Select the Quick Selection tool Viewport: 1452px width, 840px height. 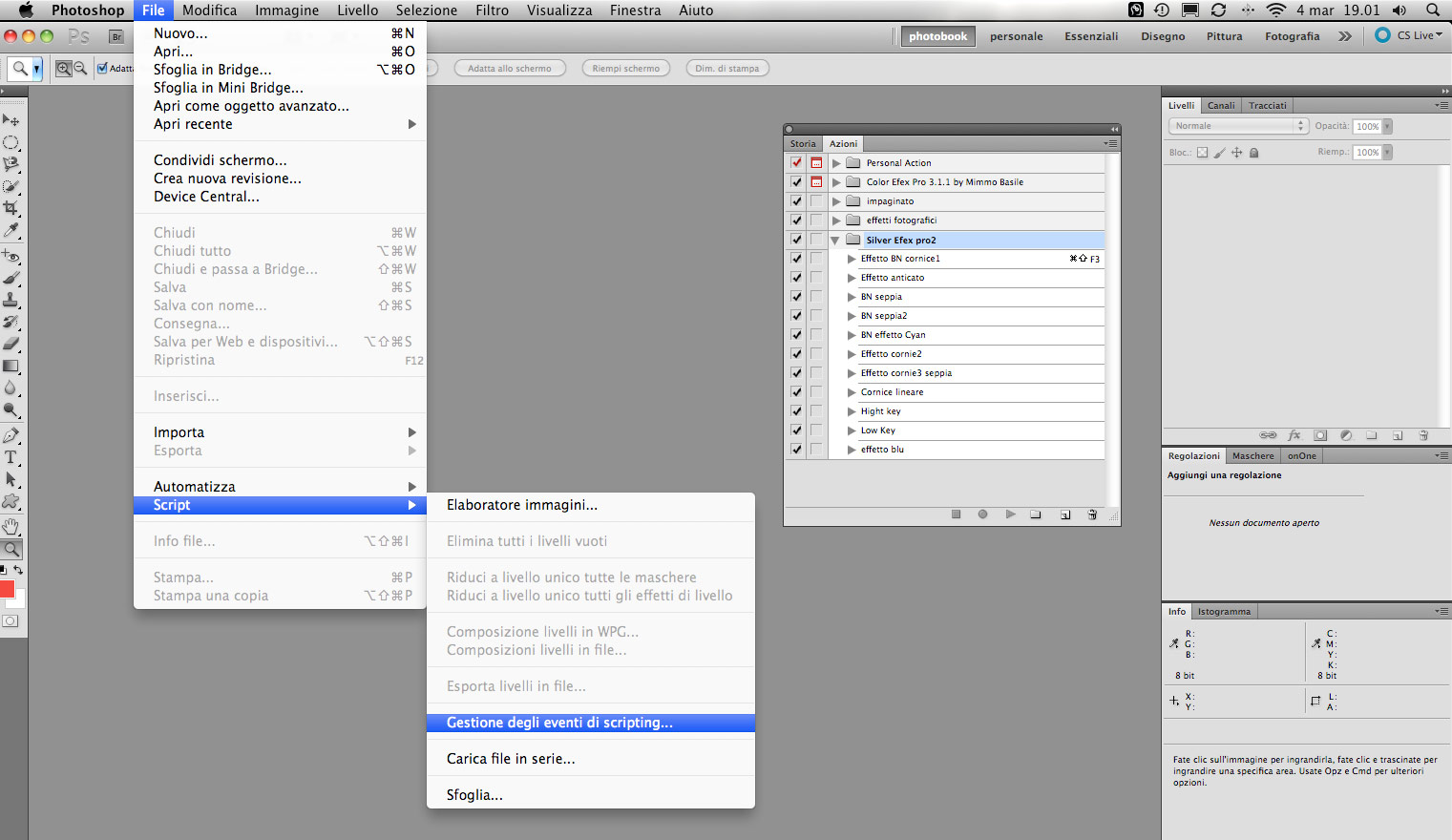(11, 186)
